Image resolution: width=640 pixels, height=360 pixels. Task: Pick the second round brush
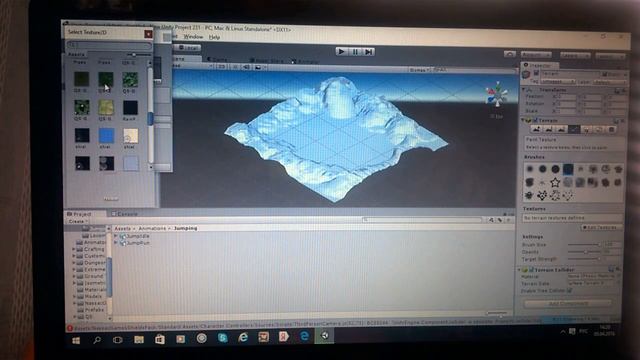click(x=542, y=169)
